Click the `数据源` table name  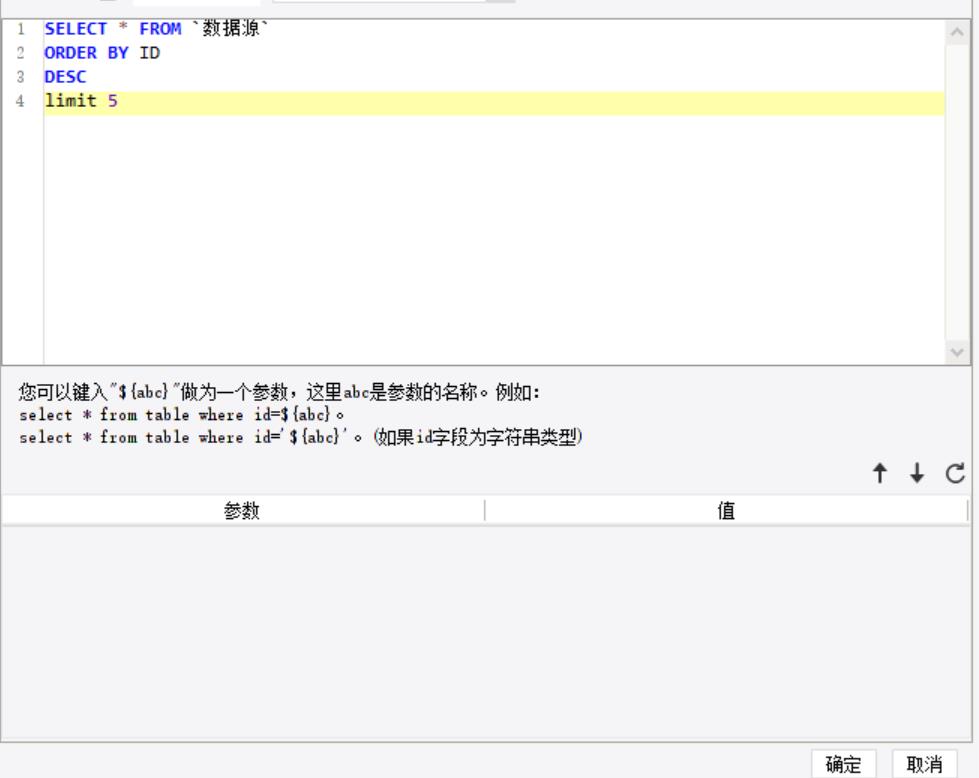point(230,29)
